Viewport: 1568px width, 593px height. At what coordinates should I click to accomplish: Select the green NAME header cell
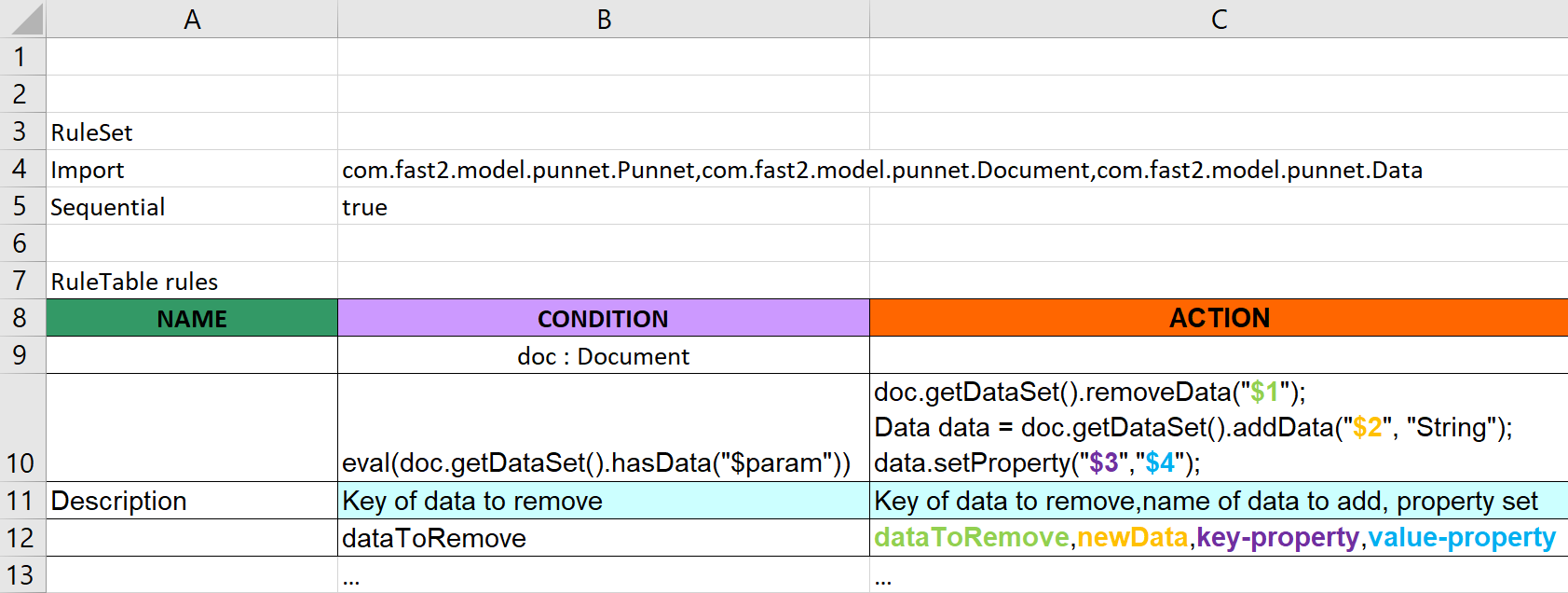[x=192, y=319]
